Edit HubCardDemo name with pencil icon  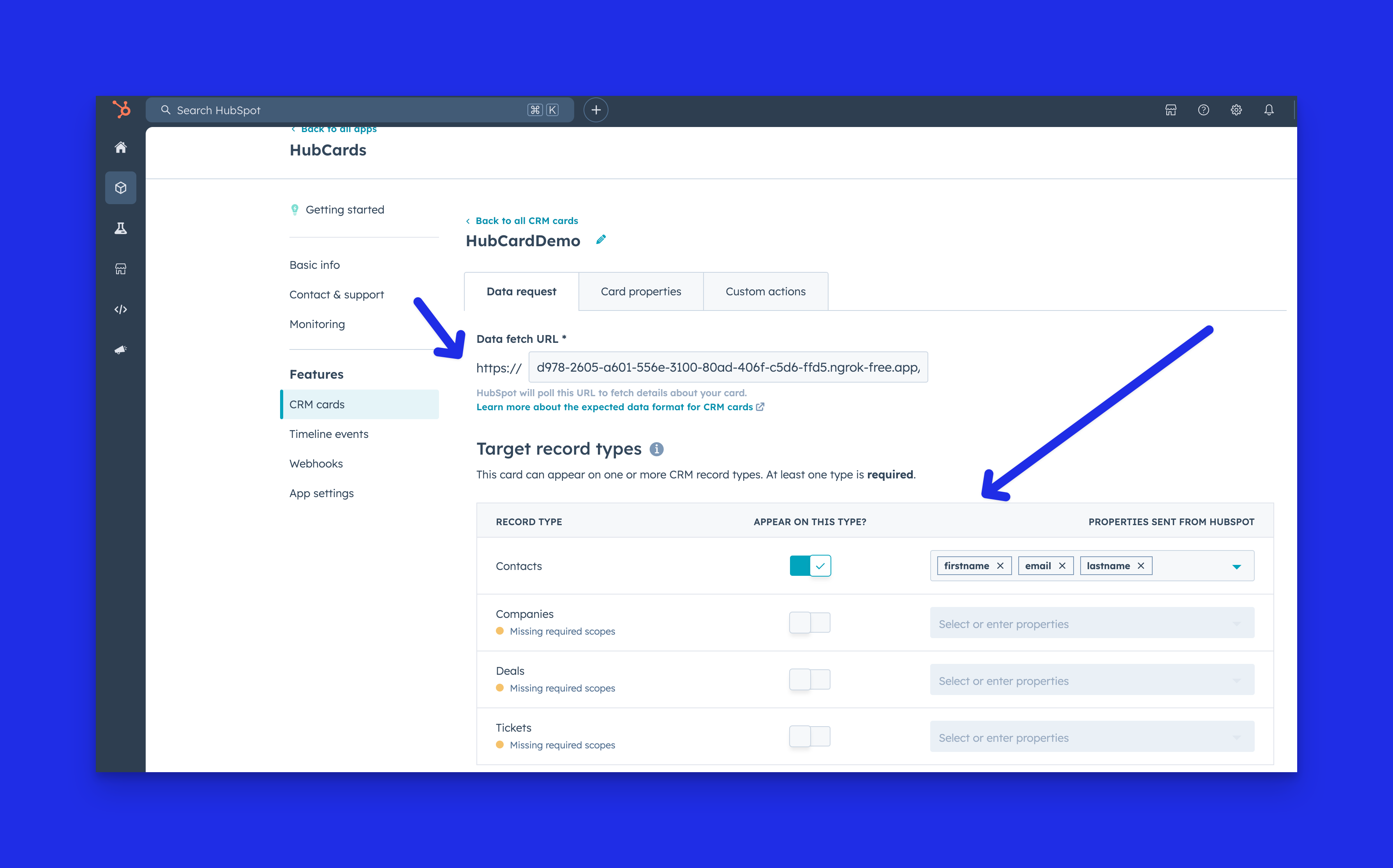tap(601, 240)
